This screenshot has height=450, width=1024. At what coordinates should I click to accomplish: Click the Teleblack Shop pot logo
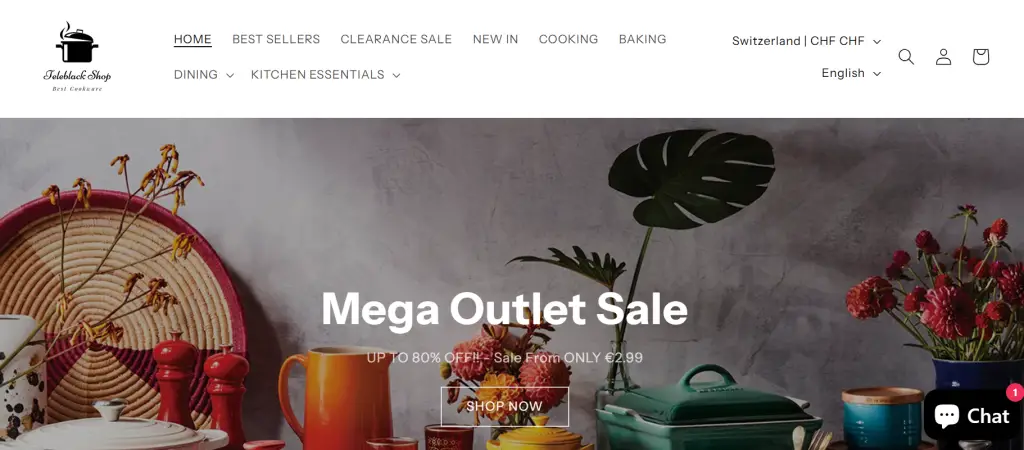[77, 57]
